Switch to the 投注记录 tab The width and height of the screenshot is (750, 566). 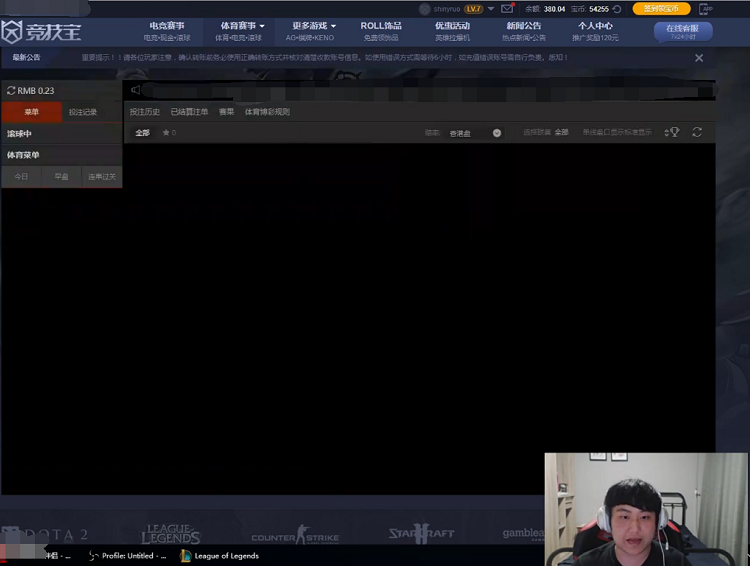coord(83,112)
